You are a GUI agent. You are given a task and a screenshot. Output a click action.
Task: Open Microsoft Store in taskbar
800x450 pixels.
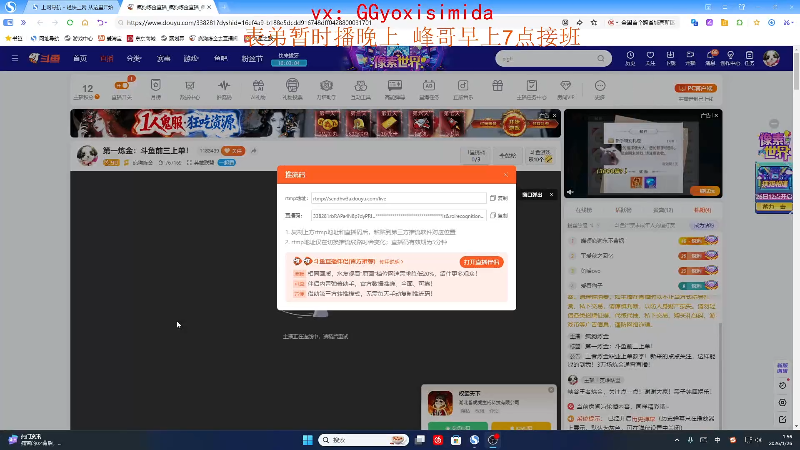point(456,440)
